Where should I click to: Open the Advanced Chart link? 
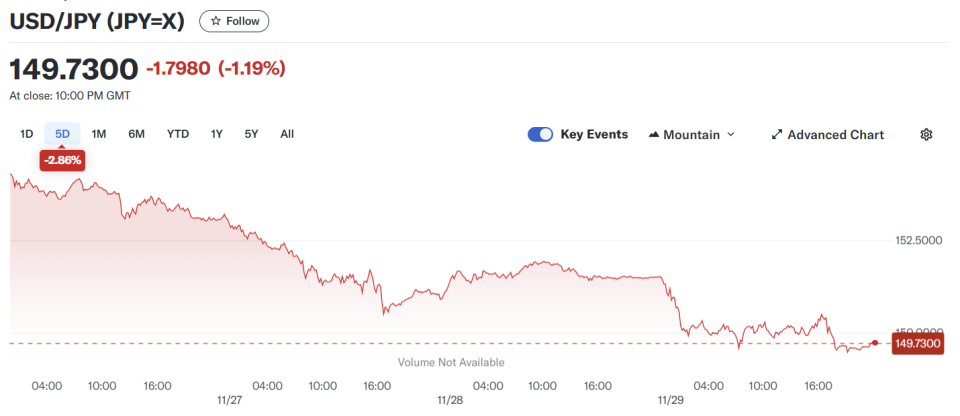click(x=835, y=135)
